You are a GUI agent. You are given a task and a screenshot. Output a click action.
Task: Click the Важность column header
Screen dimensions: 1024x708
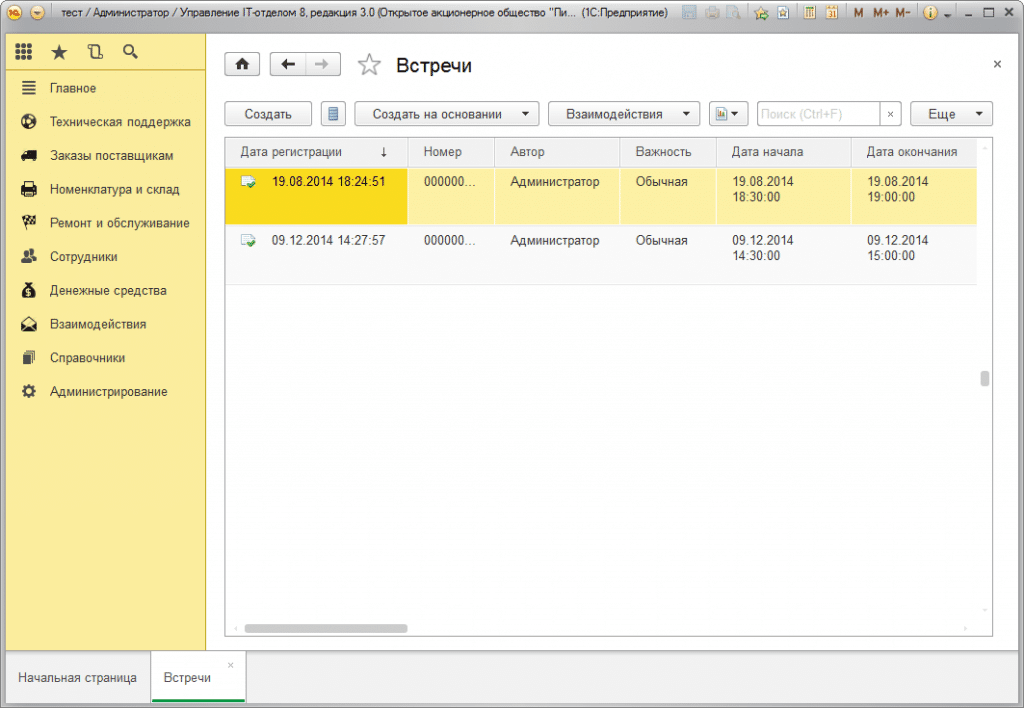coord(667,152)
